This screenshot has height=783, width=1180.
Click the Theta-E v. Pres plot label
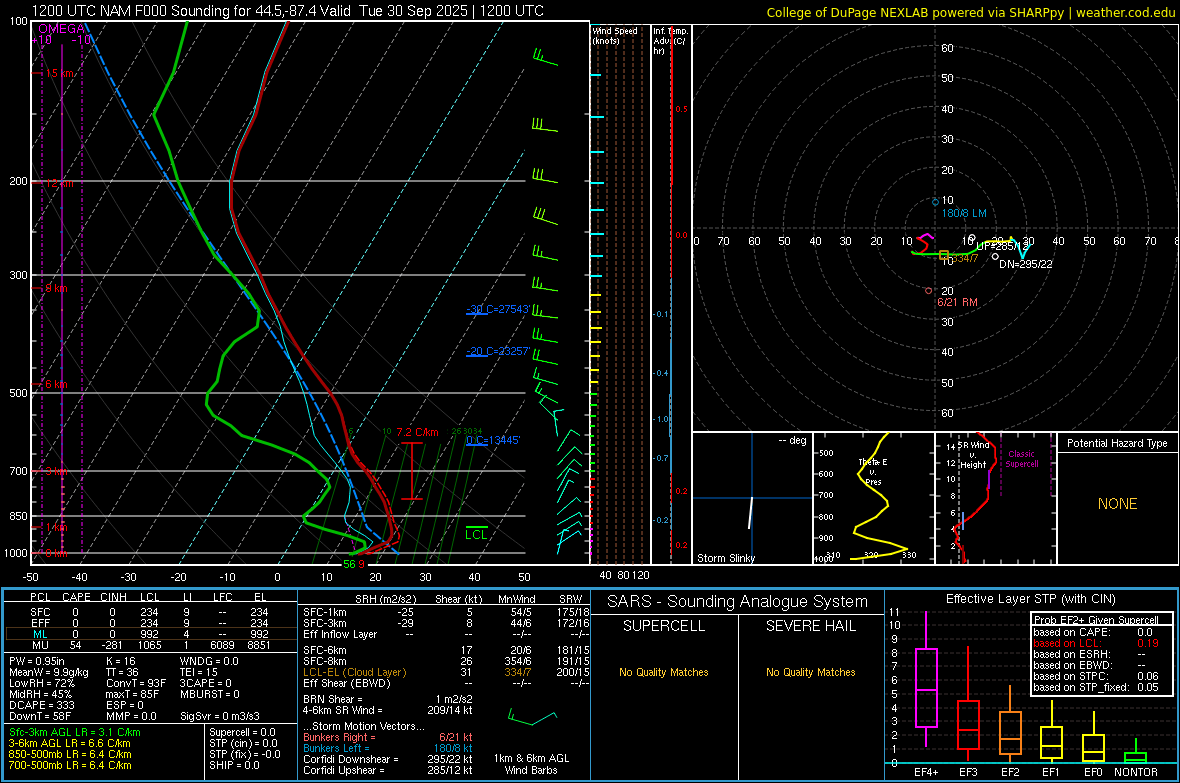(873, 471)
